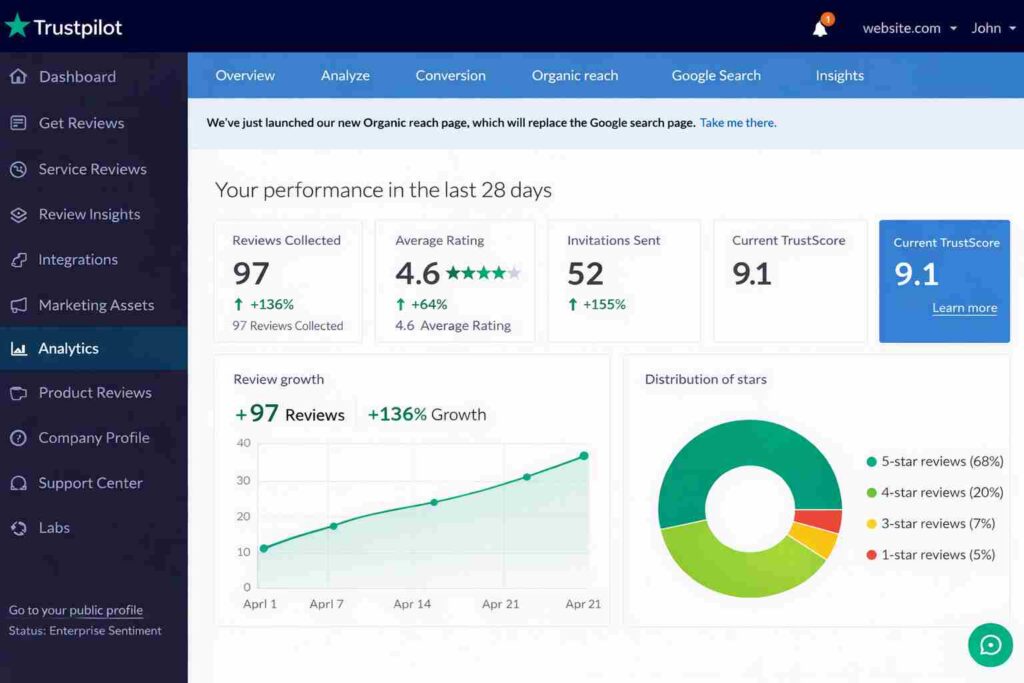Click the Analytics bar-chart icon
The image size is (1024, 683).
20,348
